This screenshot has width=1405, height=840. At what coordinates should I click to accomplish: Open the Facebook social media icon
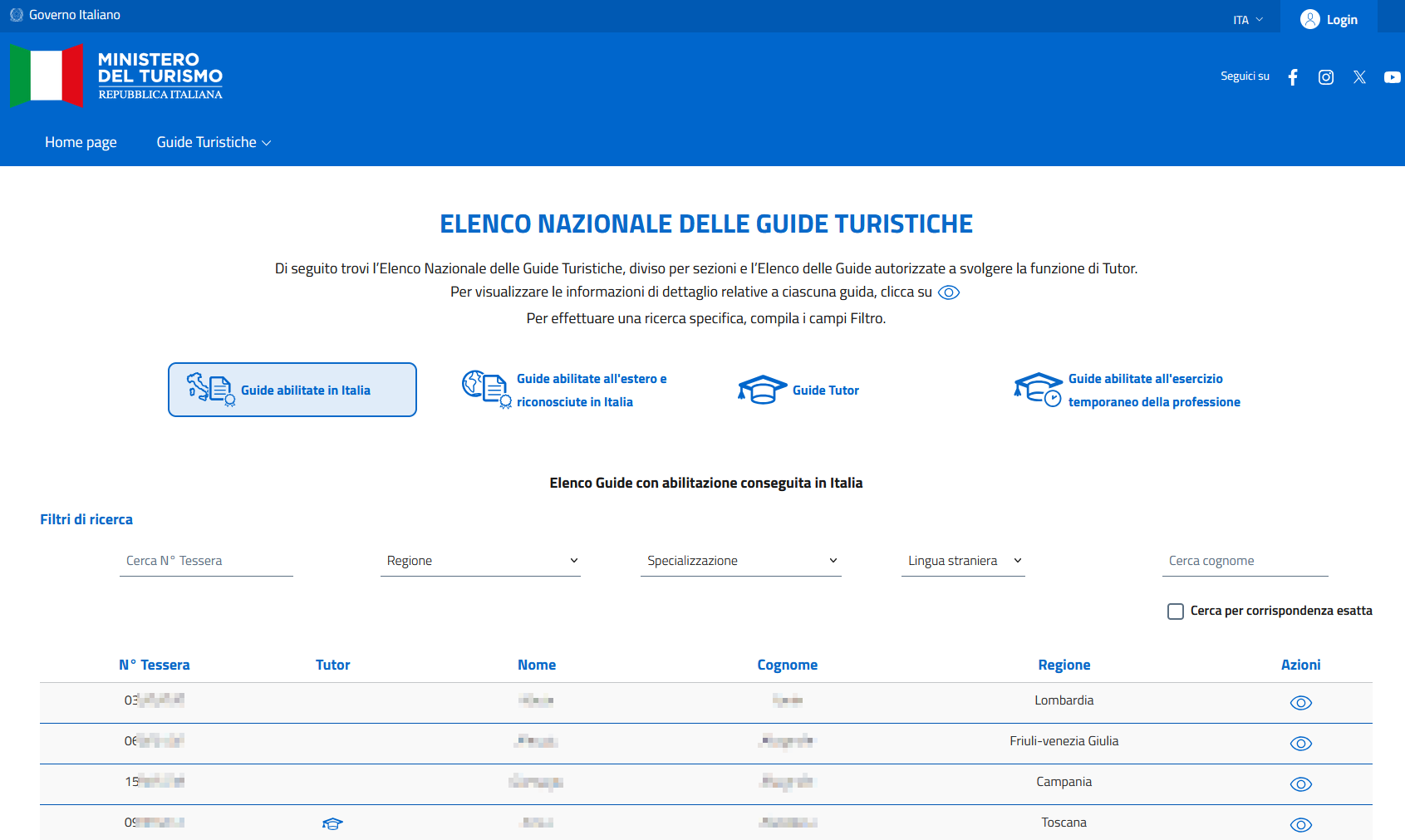click(x=1293, y=77)
